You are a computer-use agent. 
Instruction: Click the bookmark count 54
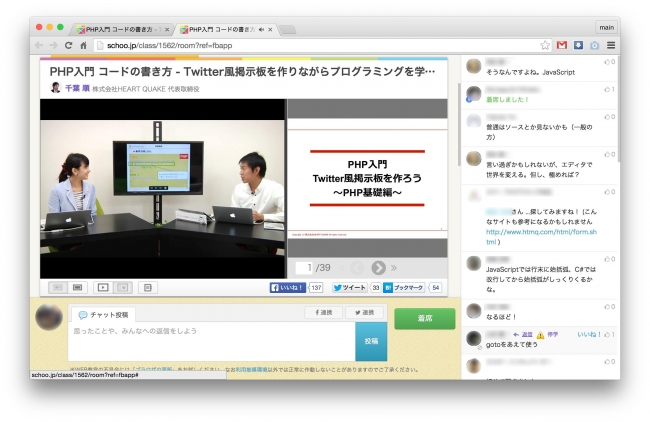click(435, 288)
